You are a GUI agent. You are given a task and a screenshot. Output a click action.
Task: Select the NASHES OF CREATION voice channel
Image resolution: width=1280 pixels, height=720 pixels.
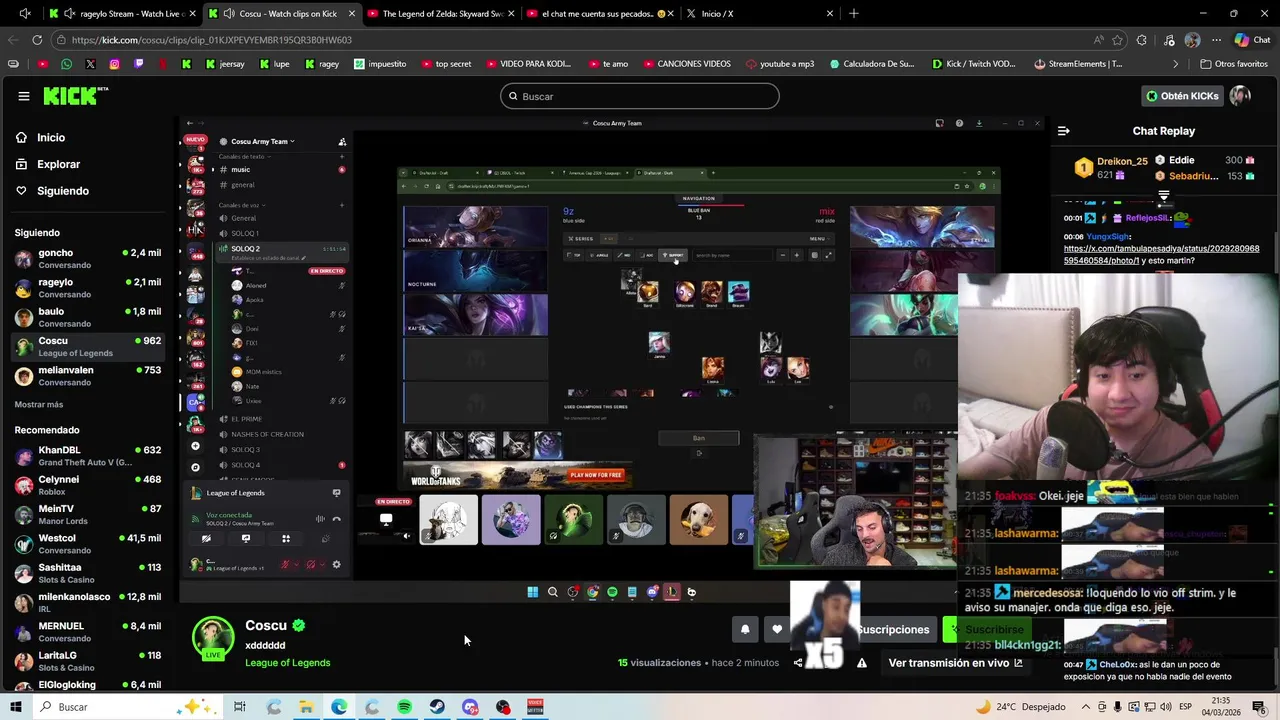pos(267,434)
